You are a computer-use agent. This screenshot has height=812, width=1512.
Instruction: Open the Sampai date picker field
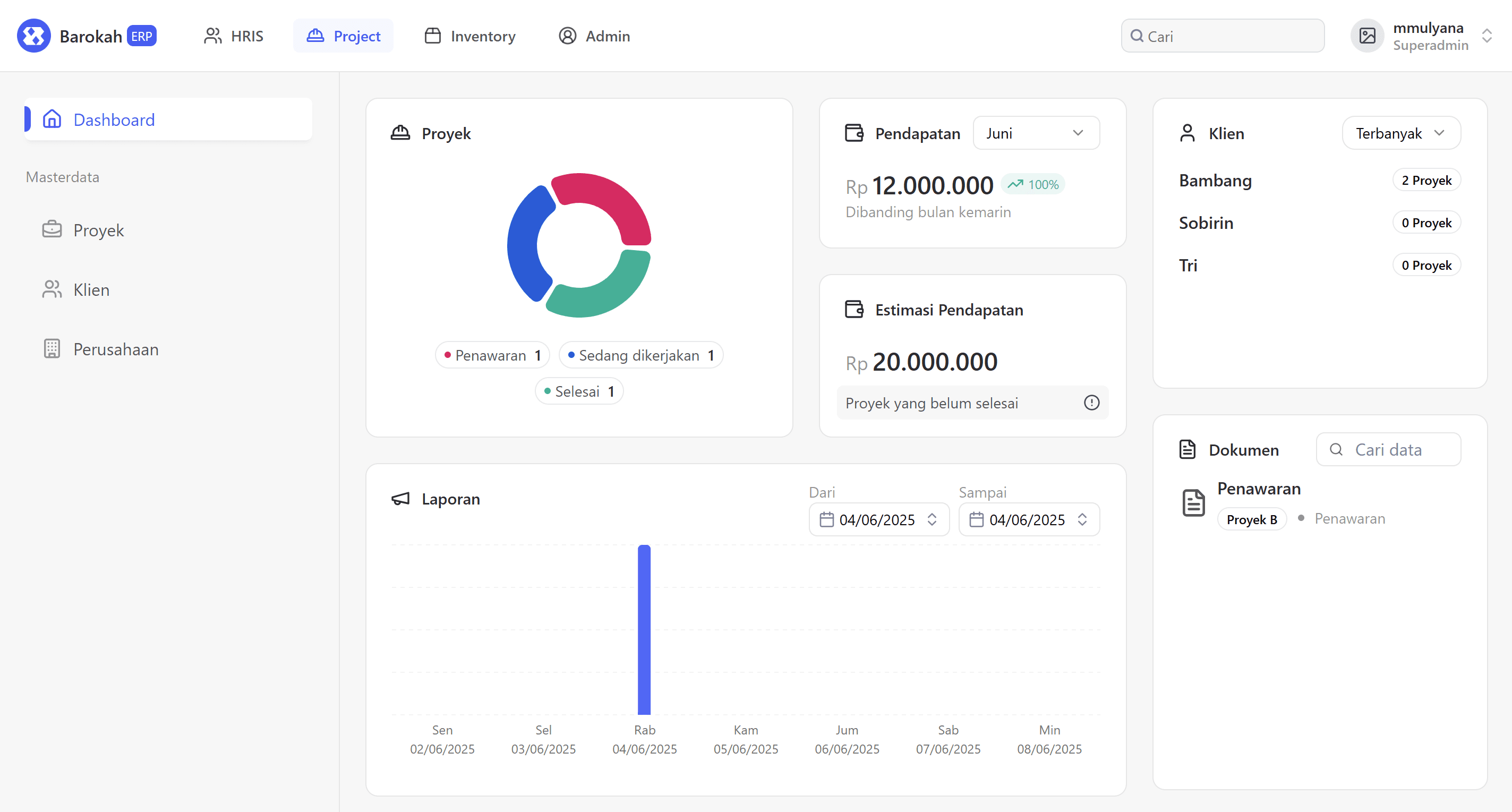tap(1029, 519)
